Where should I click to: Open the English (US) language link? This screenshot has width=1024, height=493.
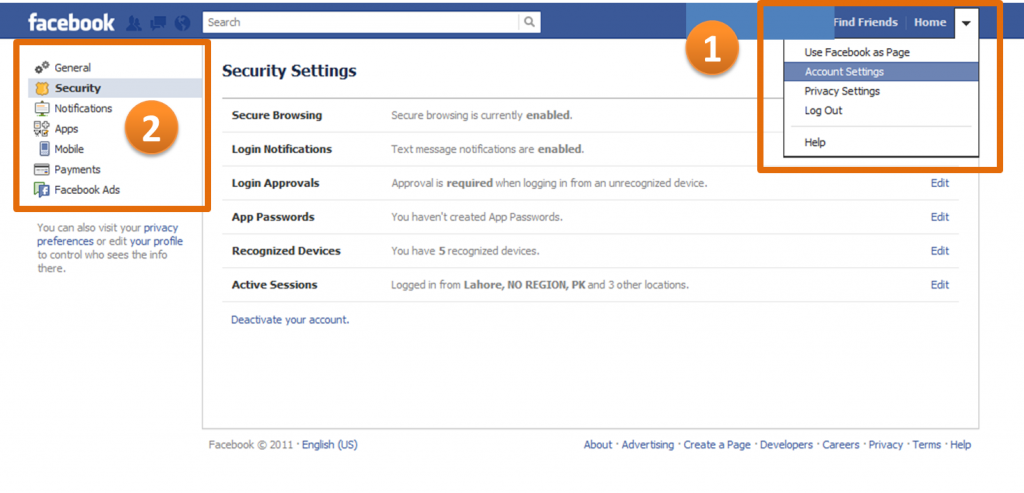pyautogui.click(x=330, y=445)
